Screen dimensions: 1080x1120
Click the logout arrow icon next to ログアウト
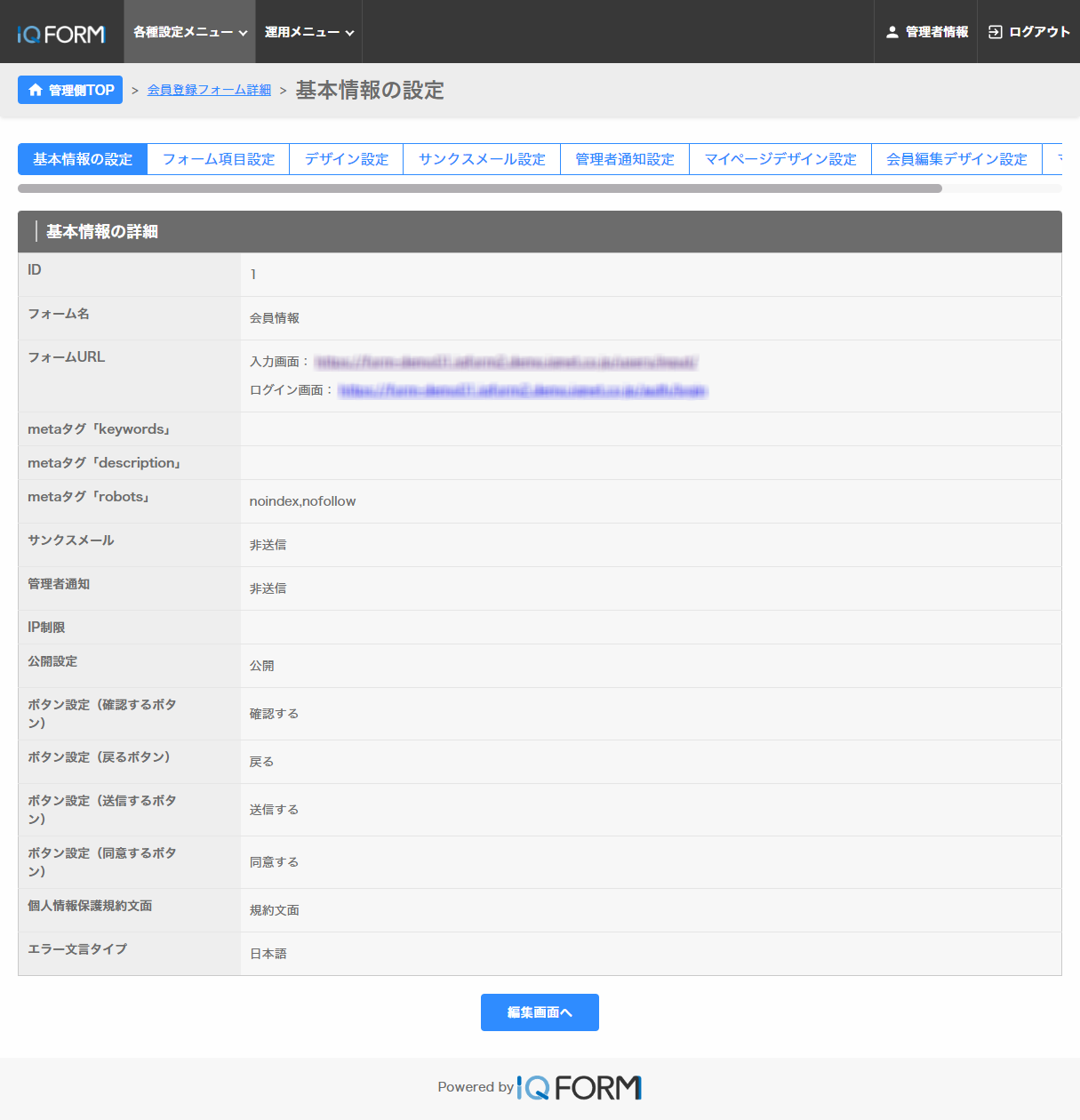click(996, 32)
